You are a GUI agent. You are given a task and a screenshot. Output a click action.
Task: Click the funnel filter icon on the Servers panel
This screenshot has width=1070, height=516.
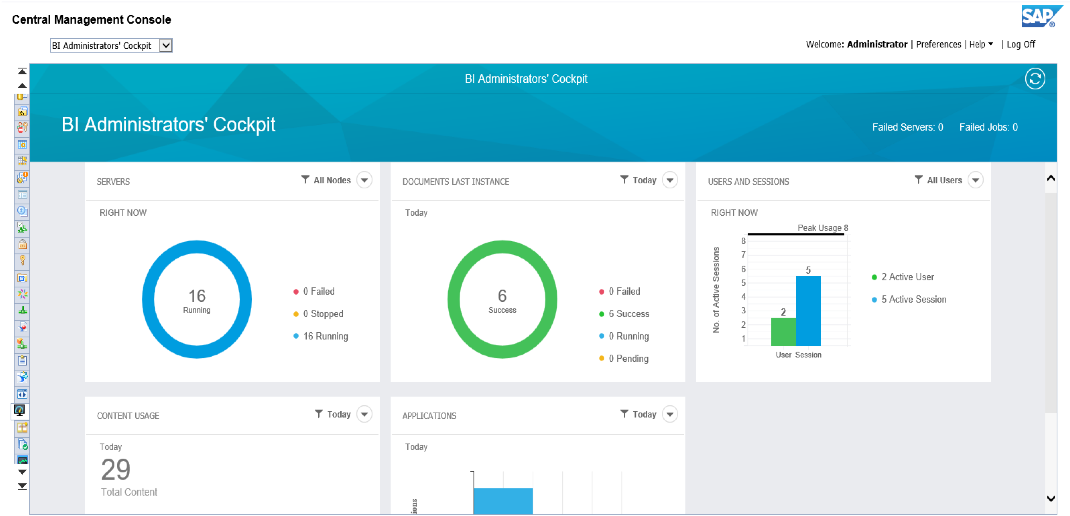[x=306, y=180]
